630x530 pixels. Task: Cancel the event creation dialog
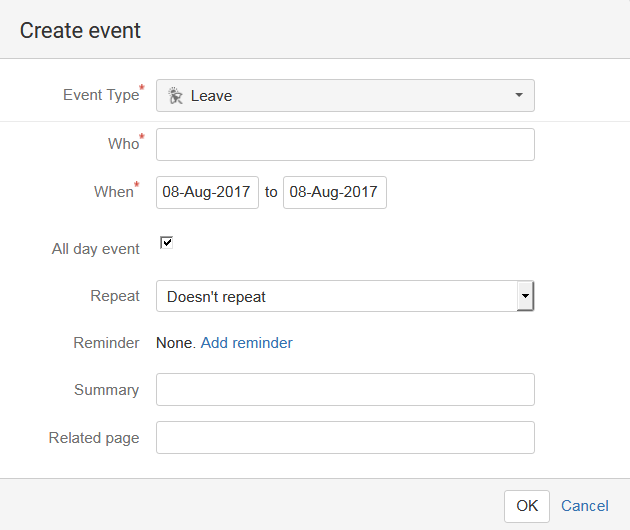point(585,506)
